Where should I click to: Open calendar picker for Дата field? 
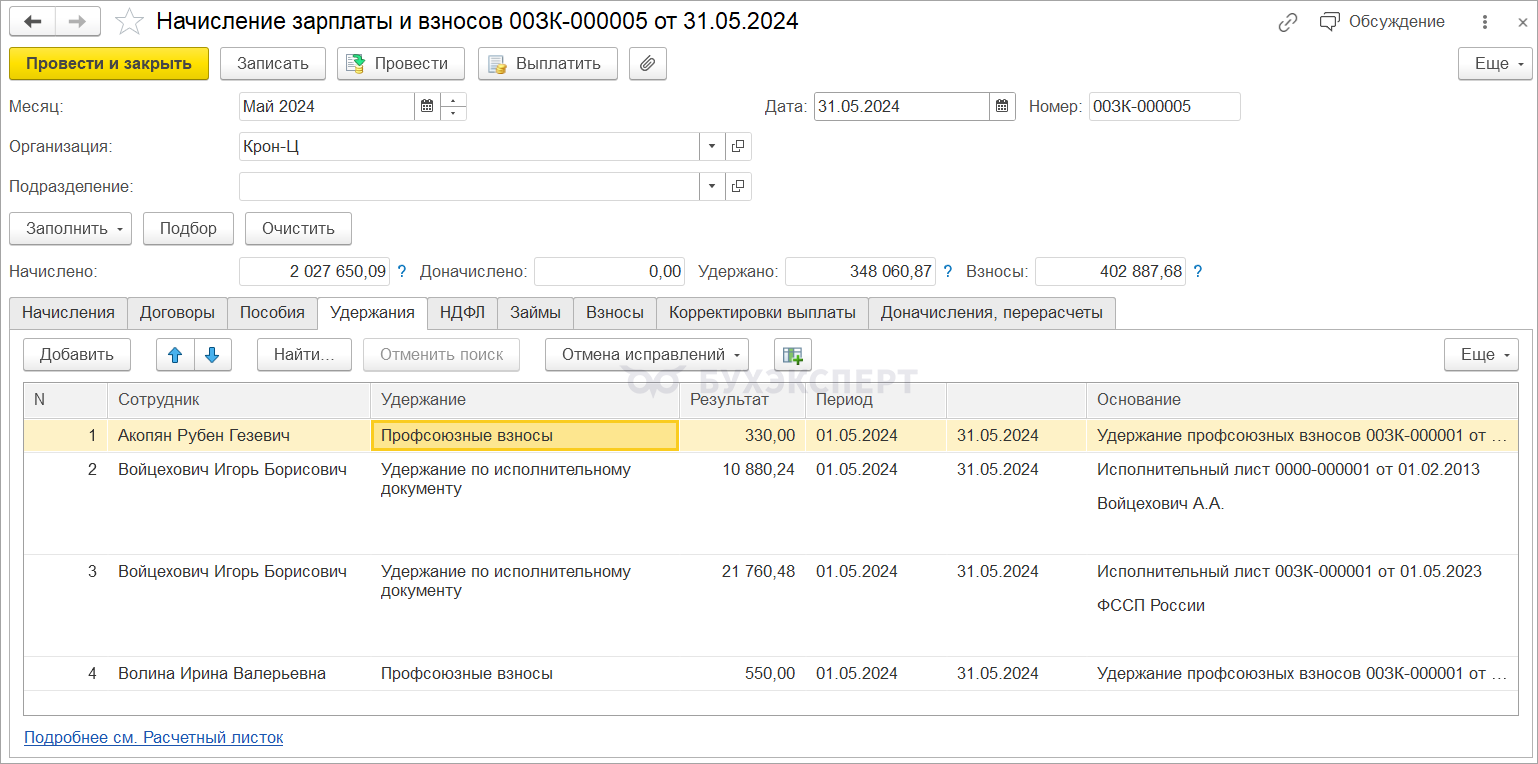pyautogui.click(x=1002, y=107)
